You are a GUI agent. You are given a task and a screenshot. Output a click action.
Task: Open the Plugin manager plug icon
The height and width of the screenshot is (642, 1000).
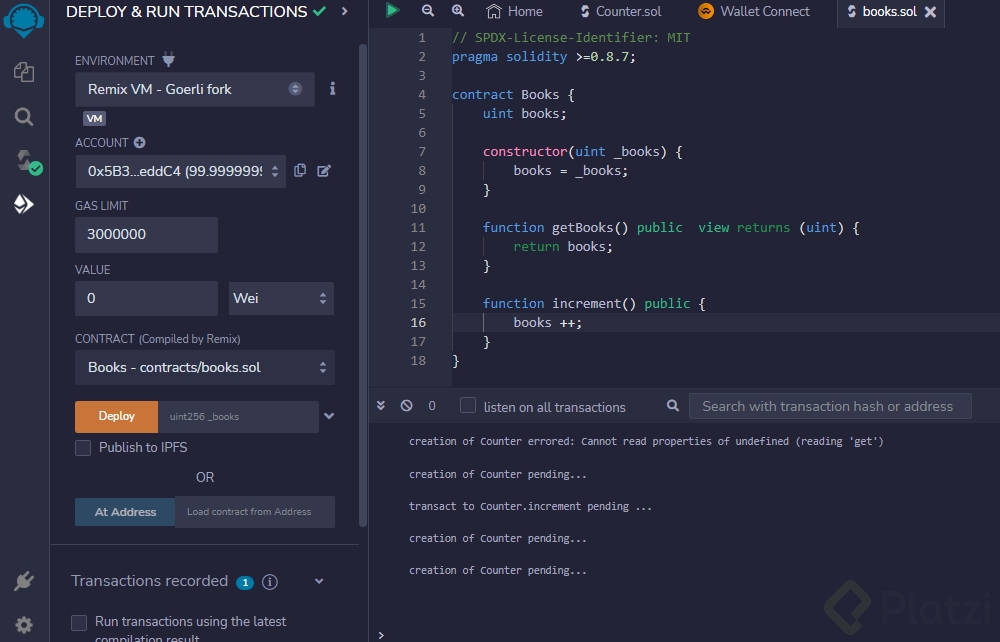tap(24, 581)
